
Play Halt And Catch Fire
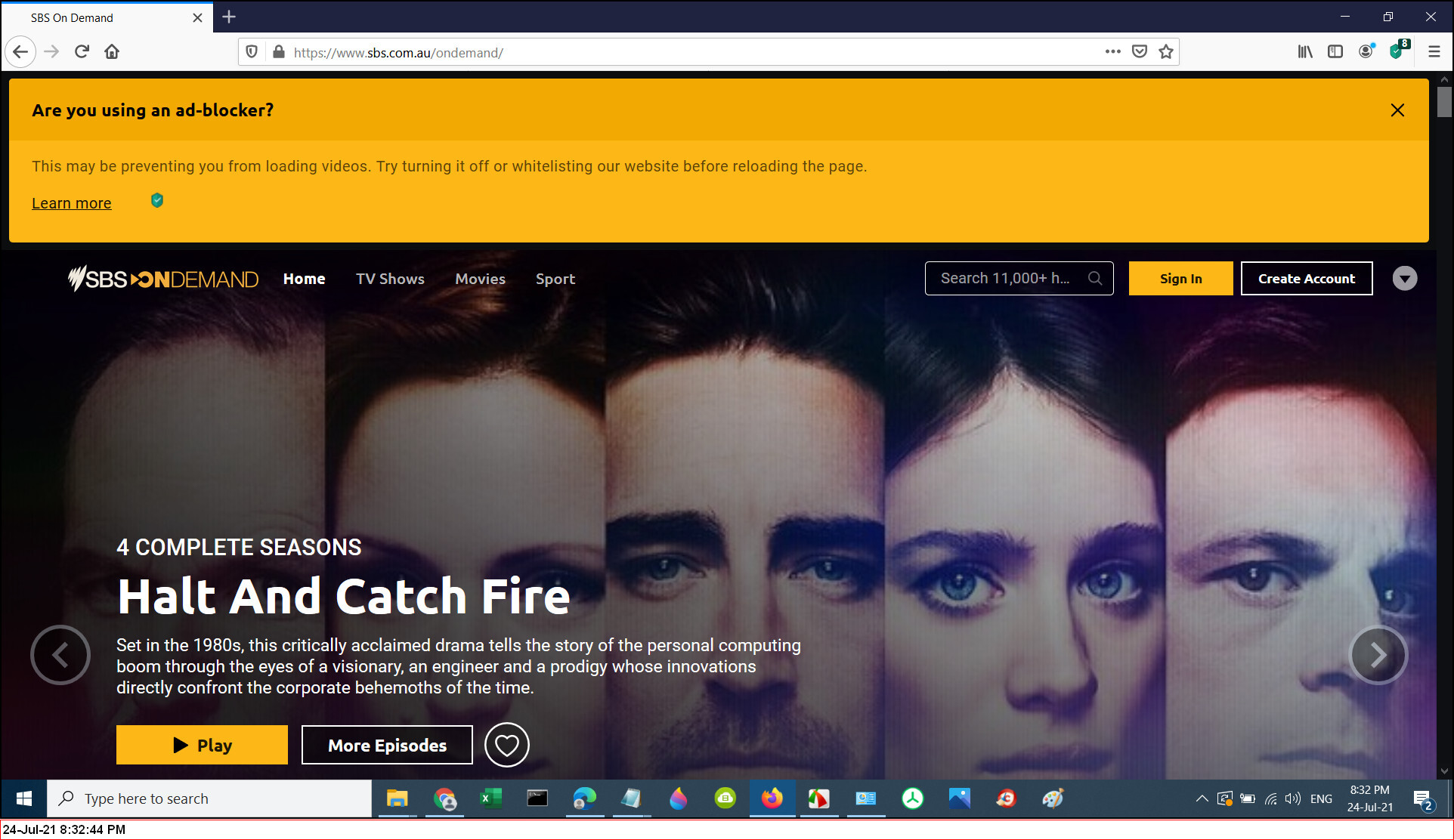(x=202, y=745)
